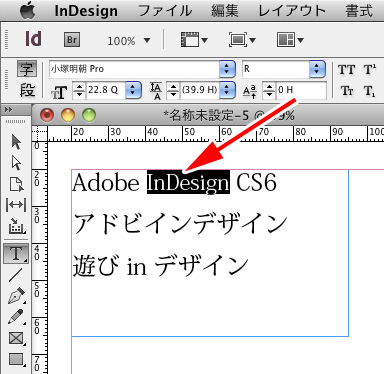
Task: Click the font size icon
Action: [x=59, y=92]
